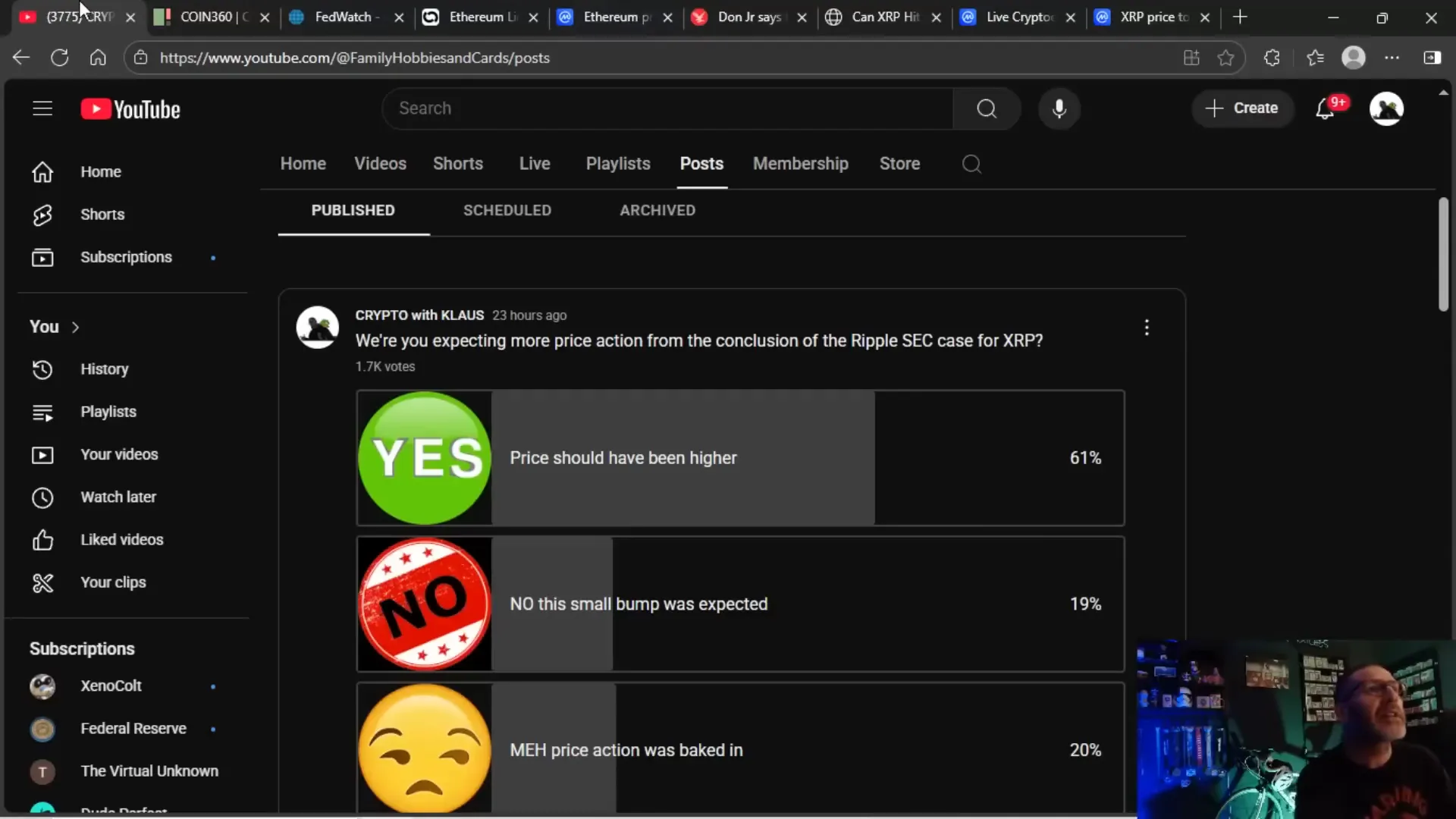The image size is (1456, 819).
Task: Close the Can XRP Hit browser tab
Action: (937, 17)
